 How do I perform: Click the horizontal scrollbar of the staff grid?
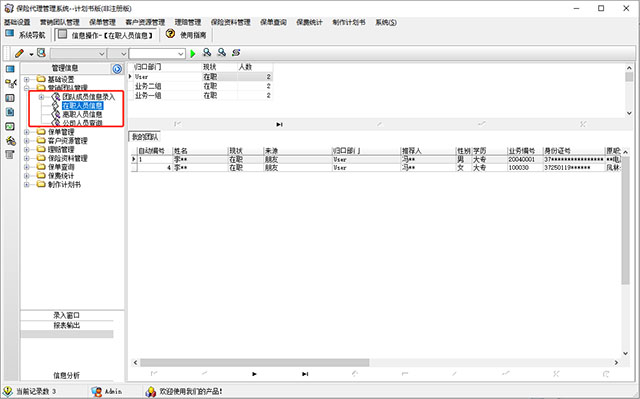tap(376, 362)
